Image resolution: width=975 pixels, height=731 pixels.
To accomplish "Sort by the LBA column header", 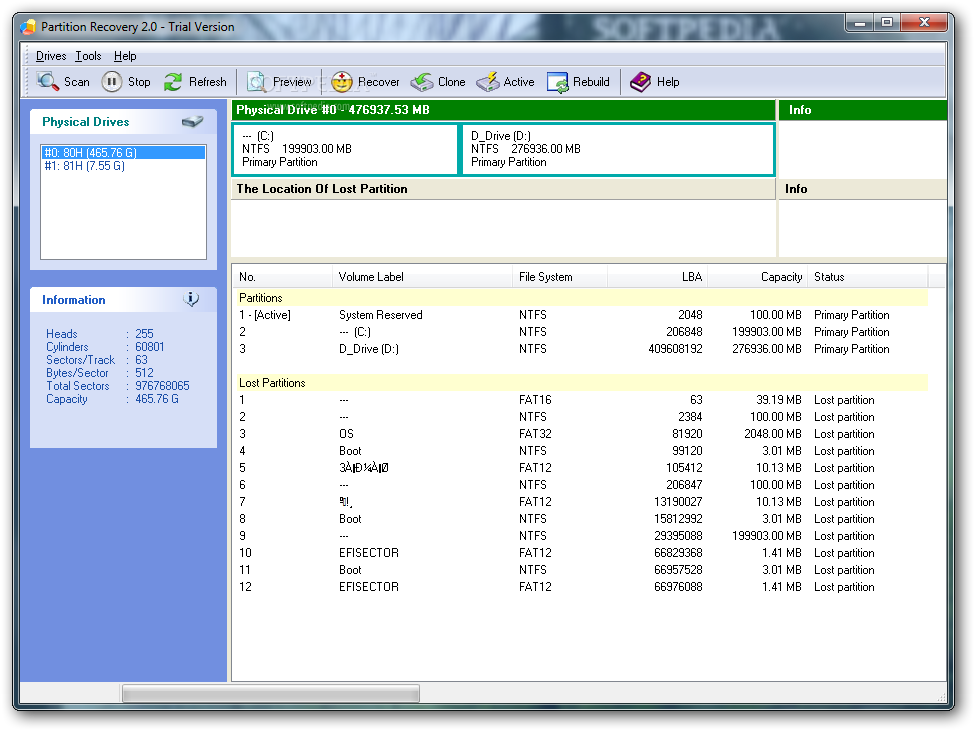I will tap(658, 277).
